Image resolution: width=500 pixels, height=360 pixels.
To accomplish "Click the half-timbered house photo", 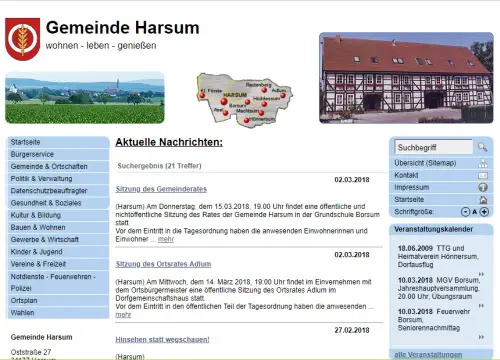I will [x=406, y=78].
